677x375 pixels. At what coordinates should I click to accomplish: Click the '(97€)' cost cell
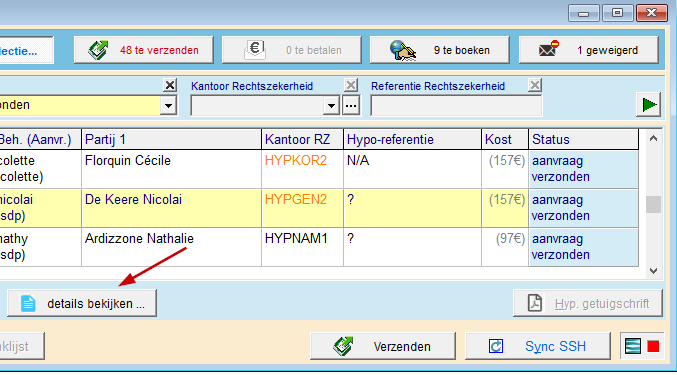pyautogui.click(x=505, y=247)
